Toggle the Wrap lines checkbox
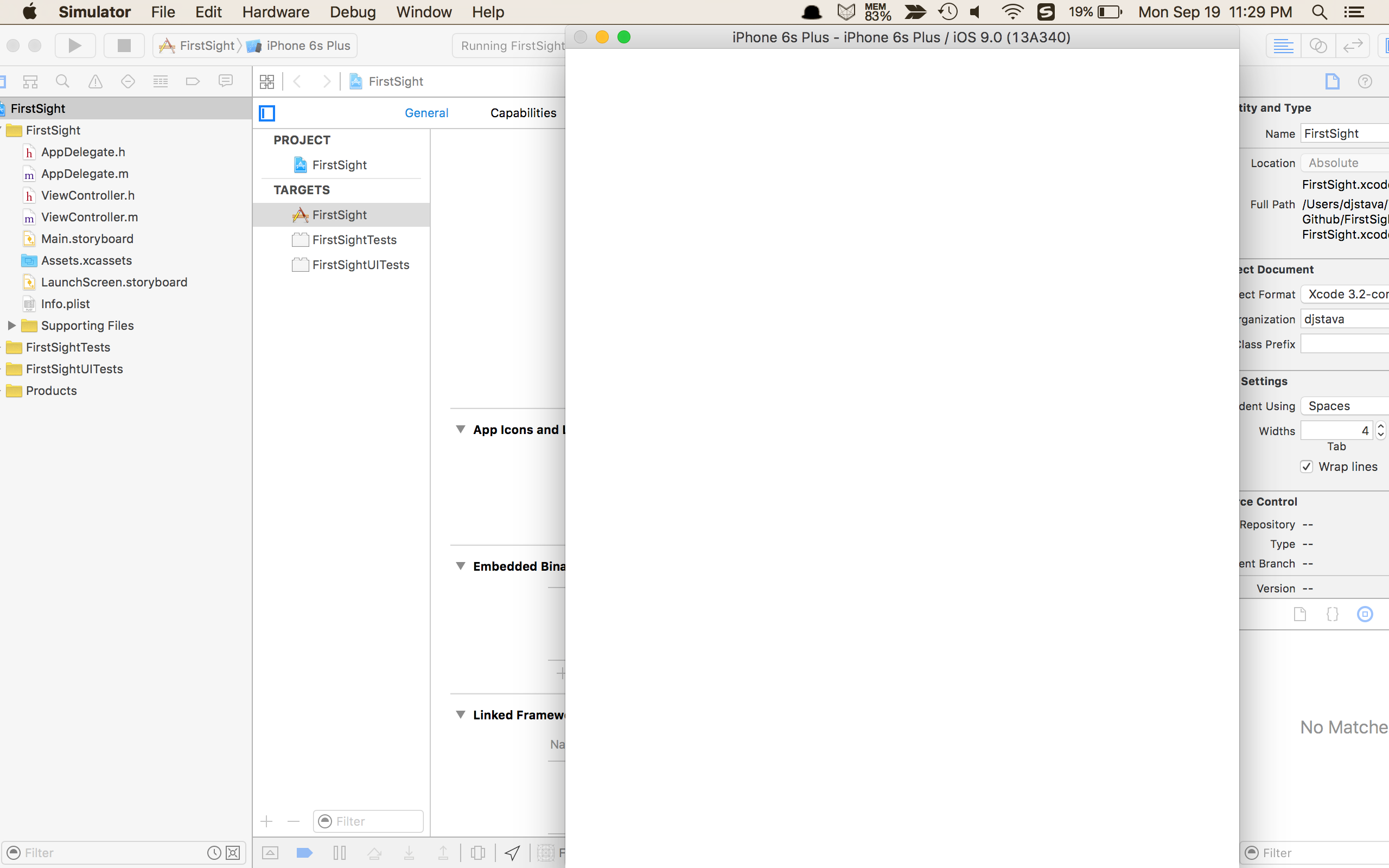 (1307, 467)
